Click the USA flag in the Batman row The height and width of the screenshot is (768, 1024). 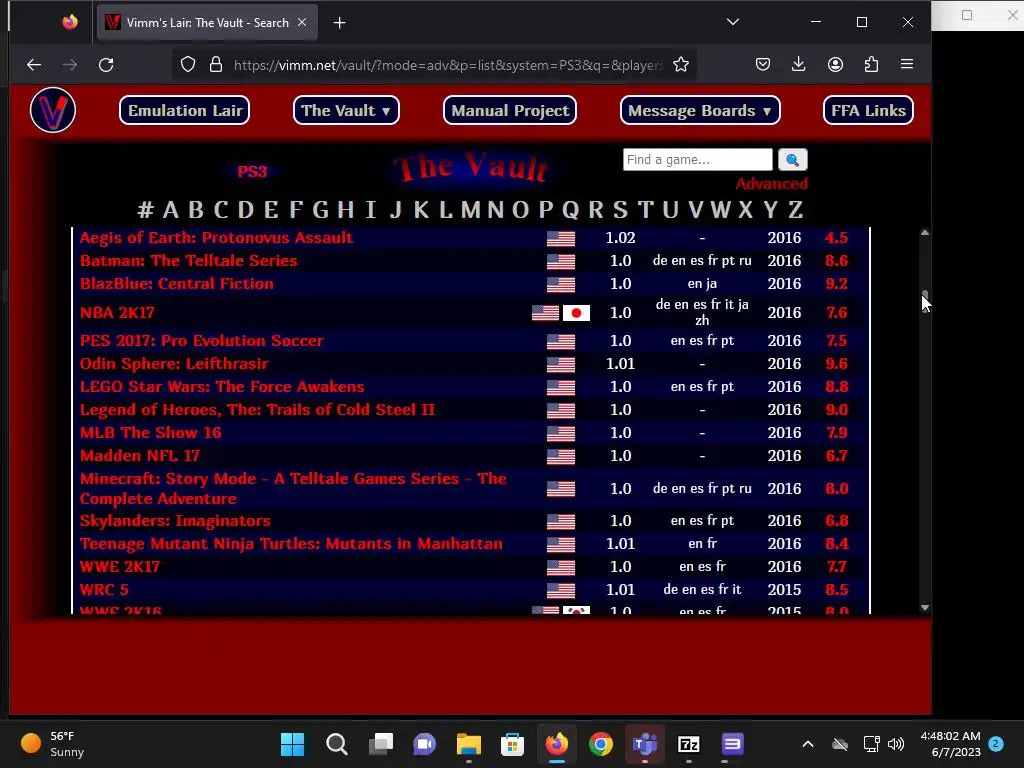click(x=561, y=261)
